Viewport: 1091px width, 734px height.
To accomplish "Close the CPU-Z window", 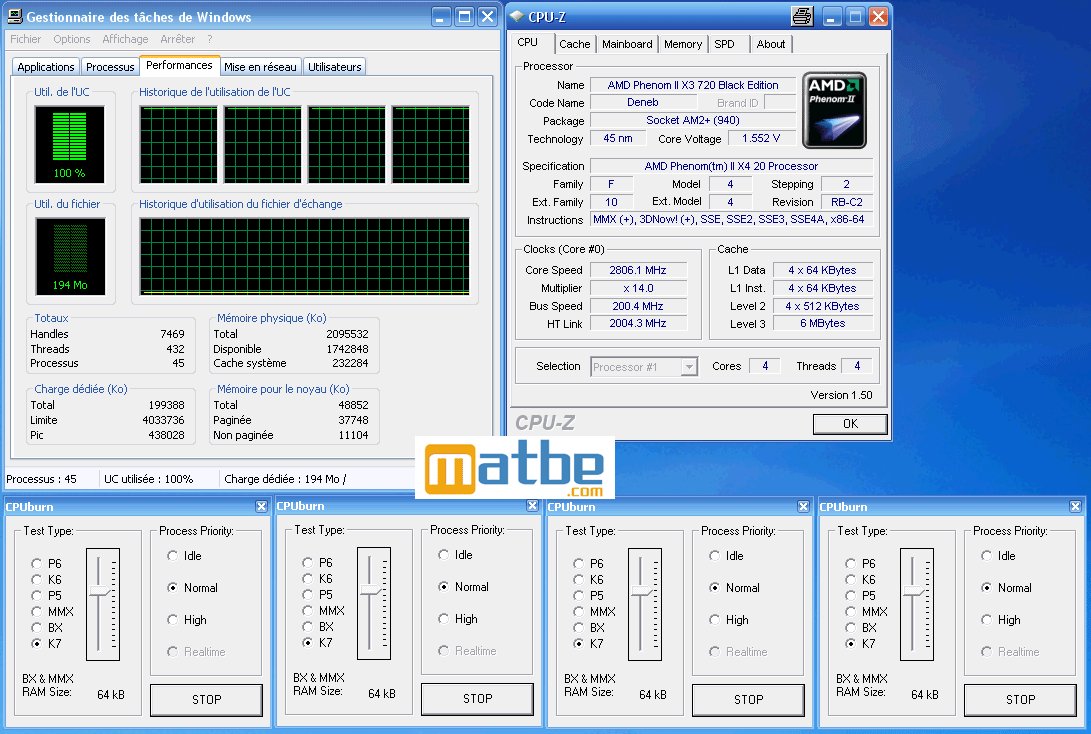I will point(879,17).
